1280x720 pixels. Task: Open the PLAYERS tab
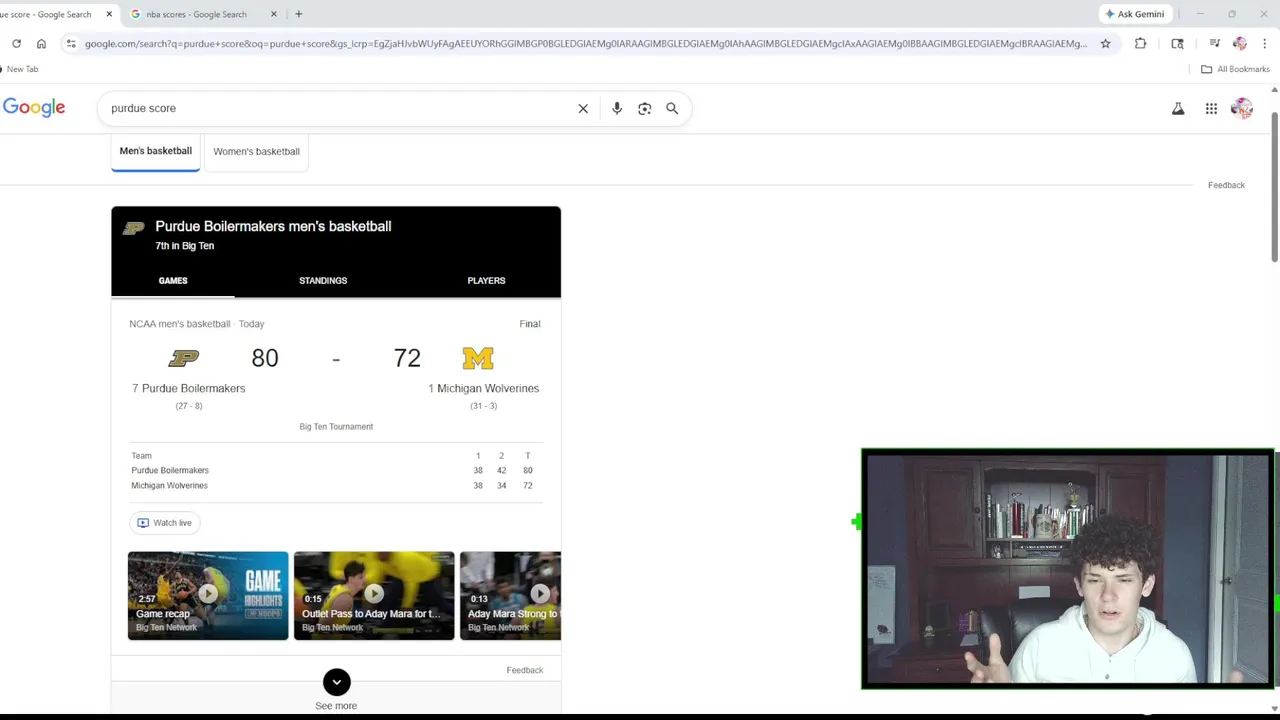(486, 280)
